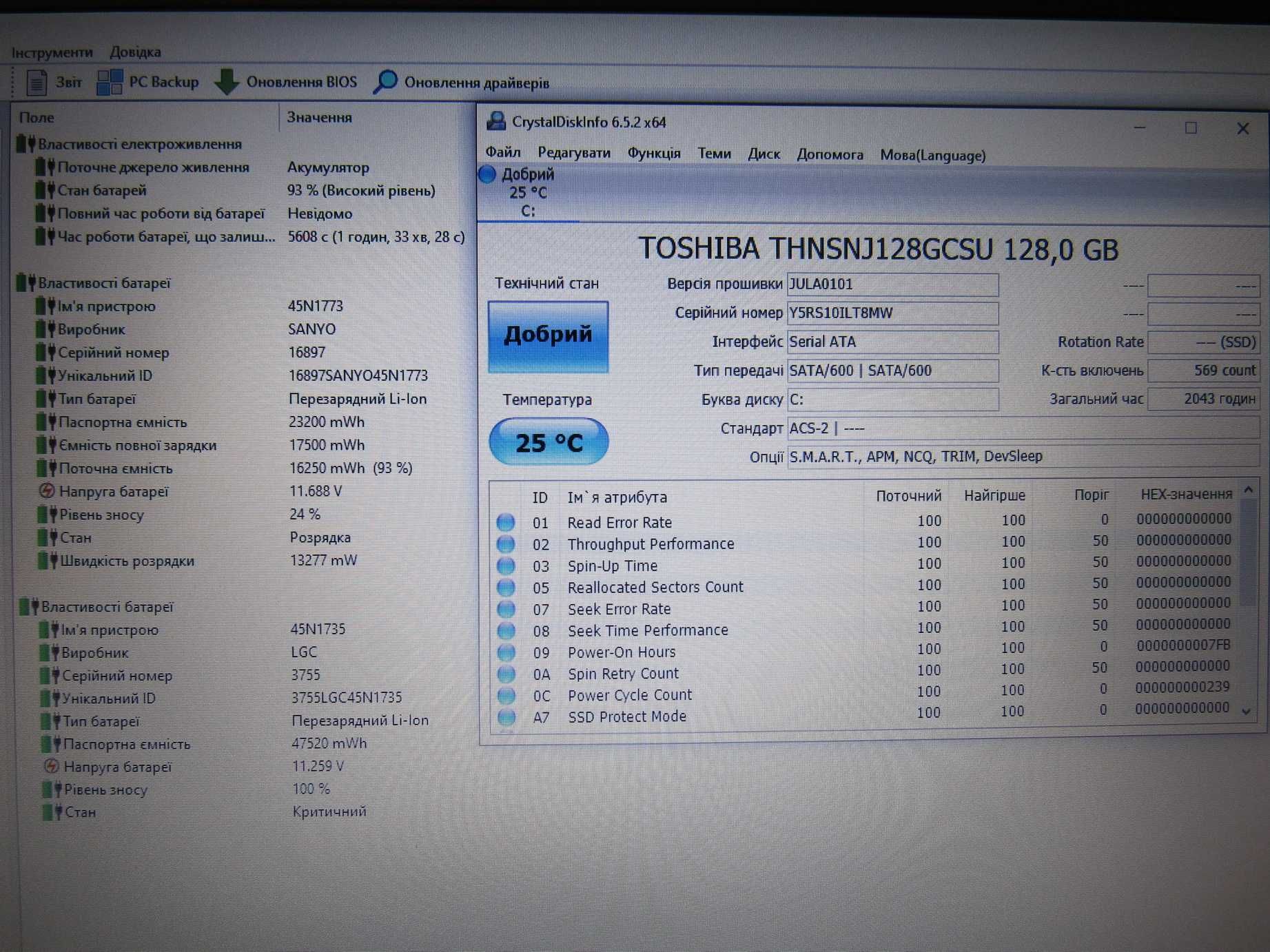
Task: Click the 25 °C temperature button
Action: coord(549,442)
